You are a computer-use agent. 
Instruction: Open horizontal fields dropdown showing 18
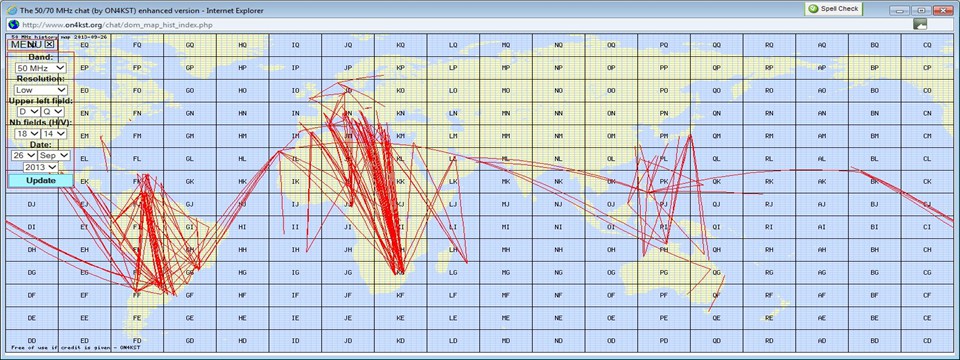[28, 133]
